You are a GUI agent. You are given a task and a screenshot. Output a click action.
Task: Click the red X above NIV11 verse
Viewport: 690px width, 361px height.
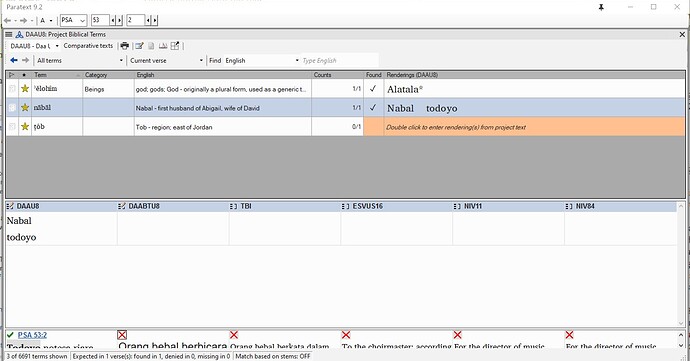point(458,335)
